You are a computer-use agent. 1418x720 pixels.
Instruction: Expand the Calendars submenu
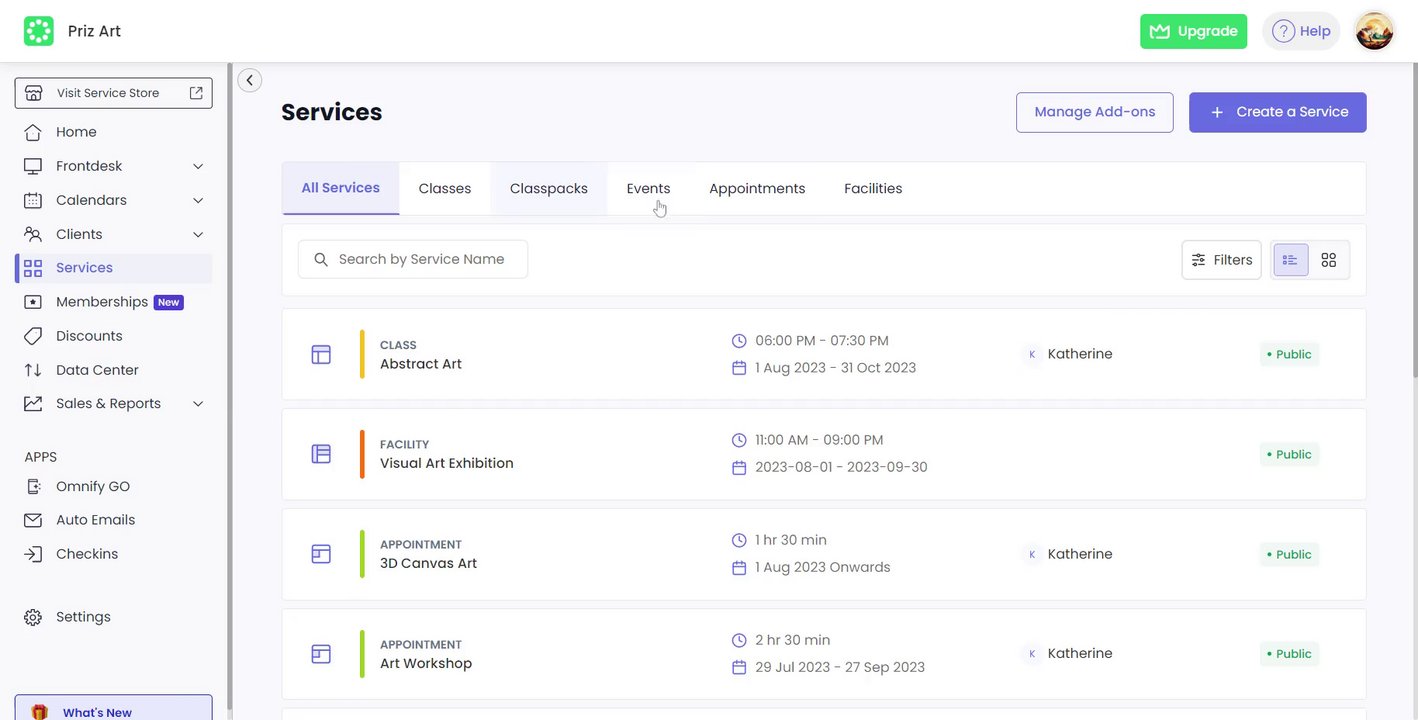198,200
